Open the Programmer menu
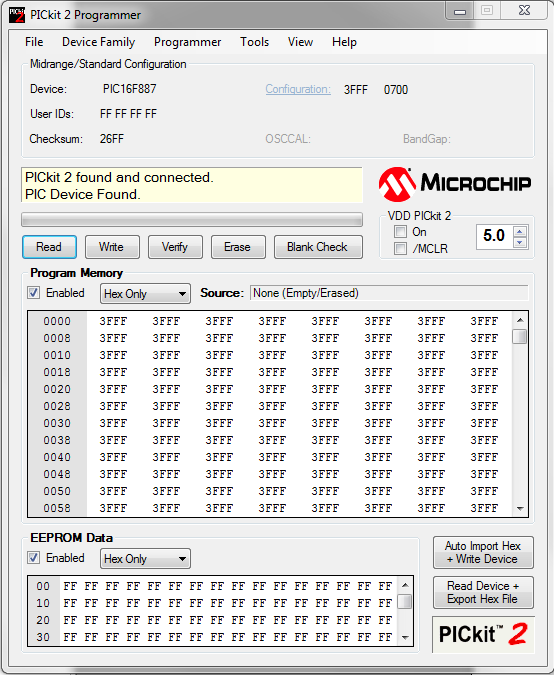This screenshot has height=675, width=554. [x=188, y=42]
